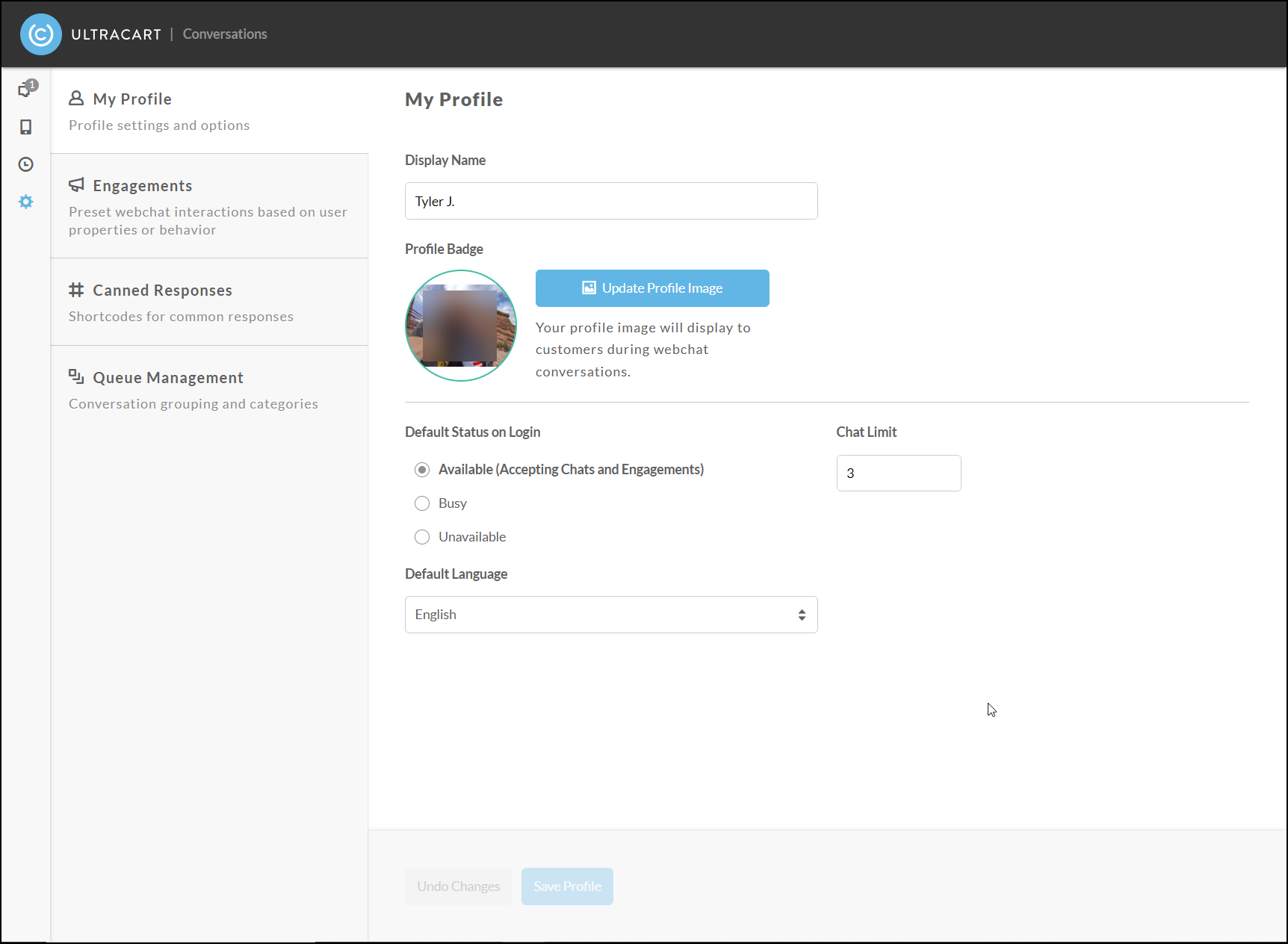Click the hash icon beside Canned Responses

pos(76,290)
